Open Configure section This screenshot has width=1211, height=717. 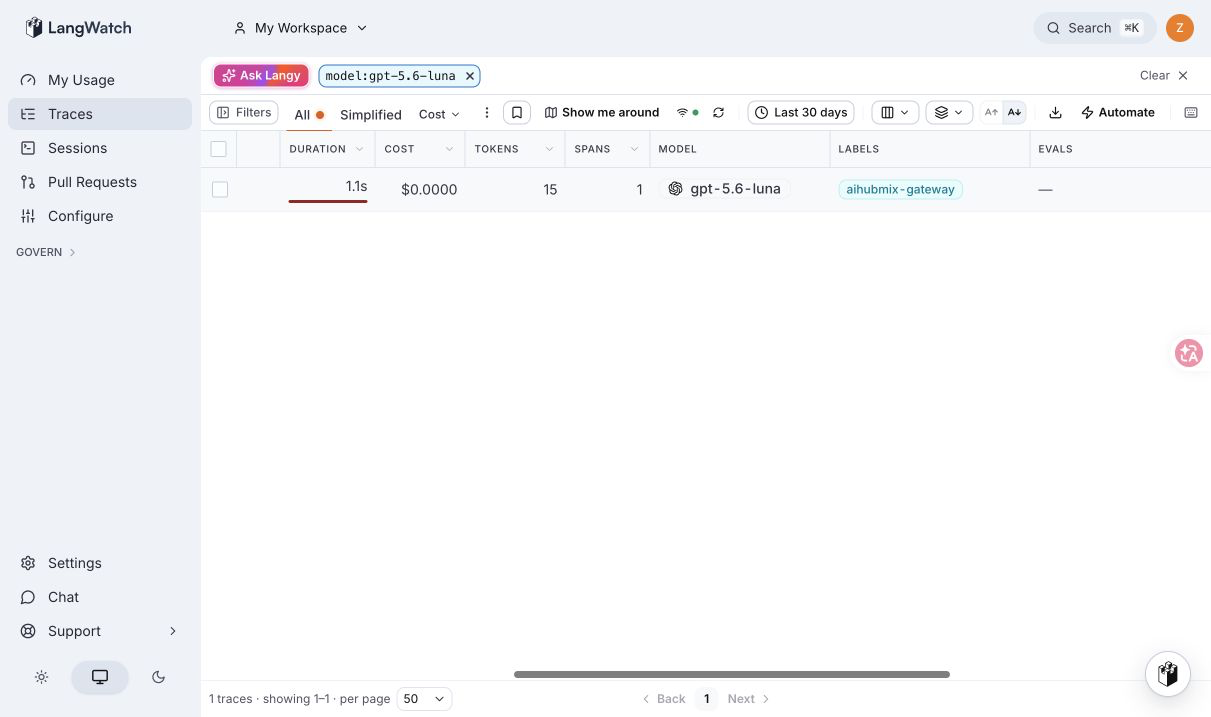click(x=100, y=216)
